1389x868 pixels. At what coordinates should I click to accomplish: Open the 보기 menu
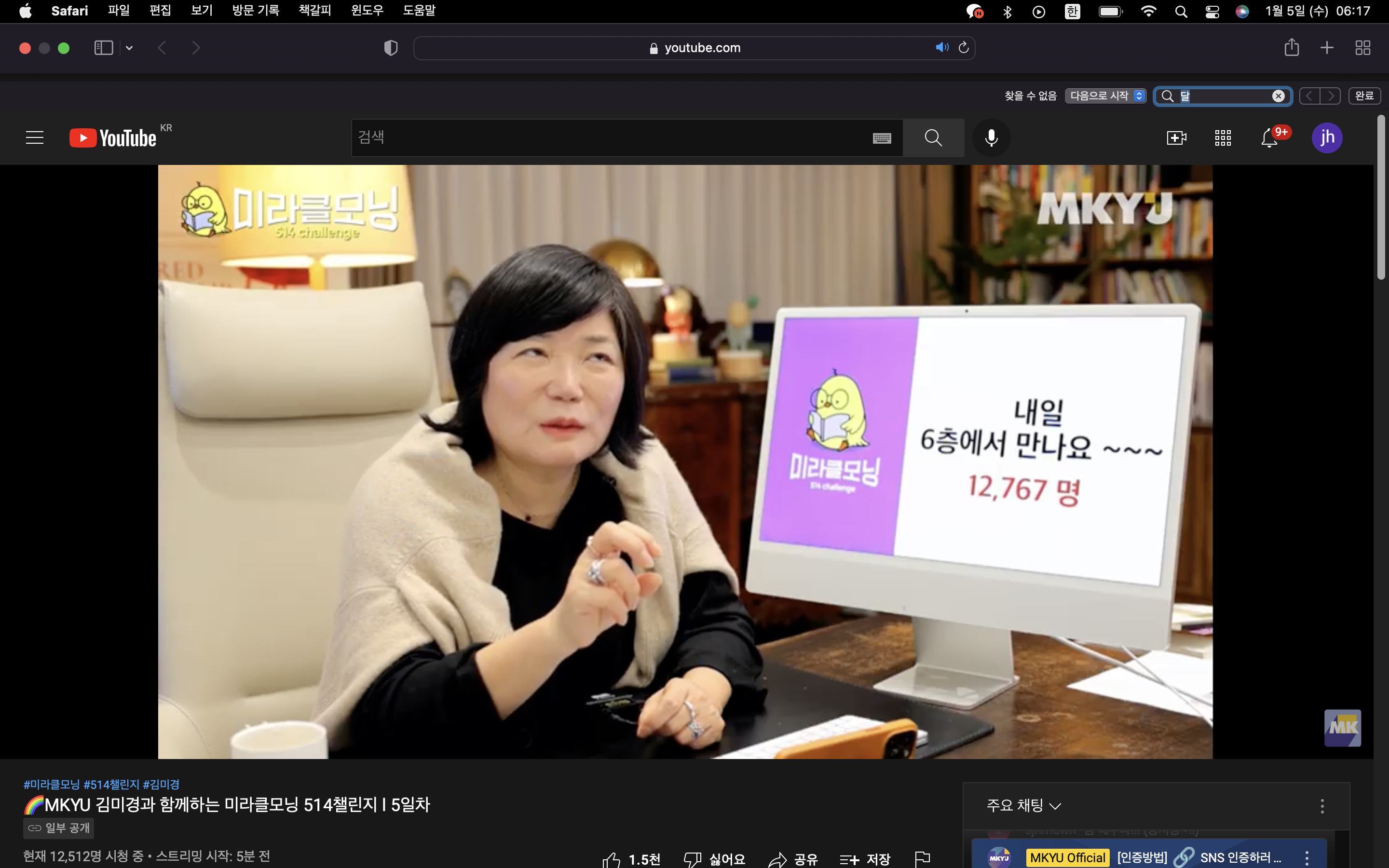pos(202,11)
